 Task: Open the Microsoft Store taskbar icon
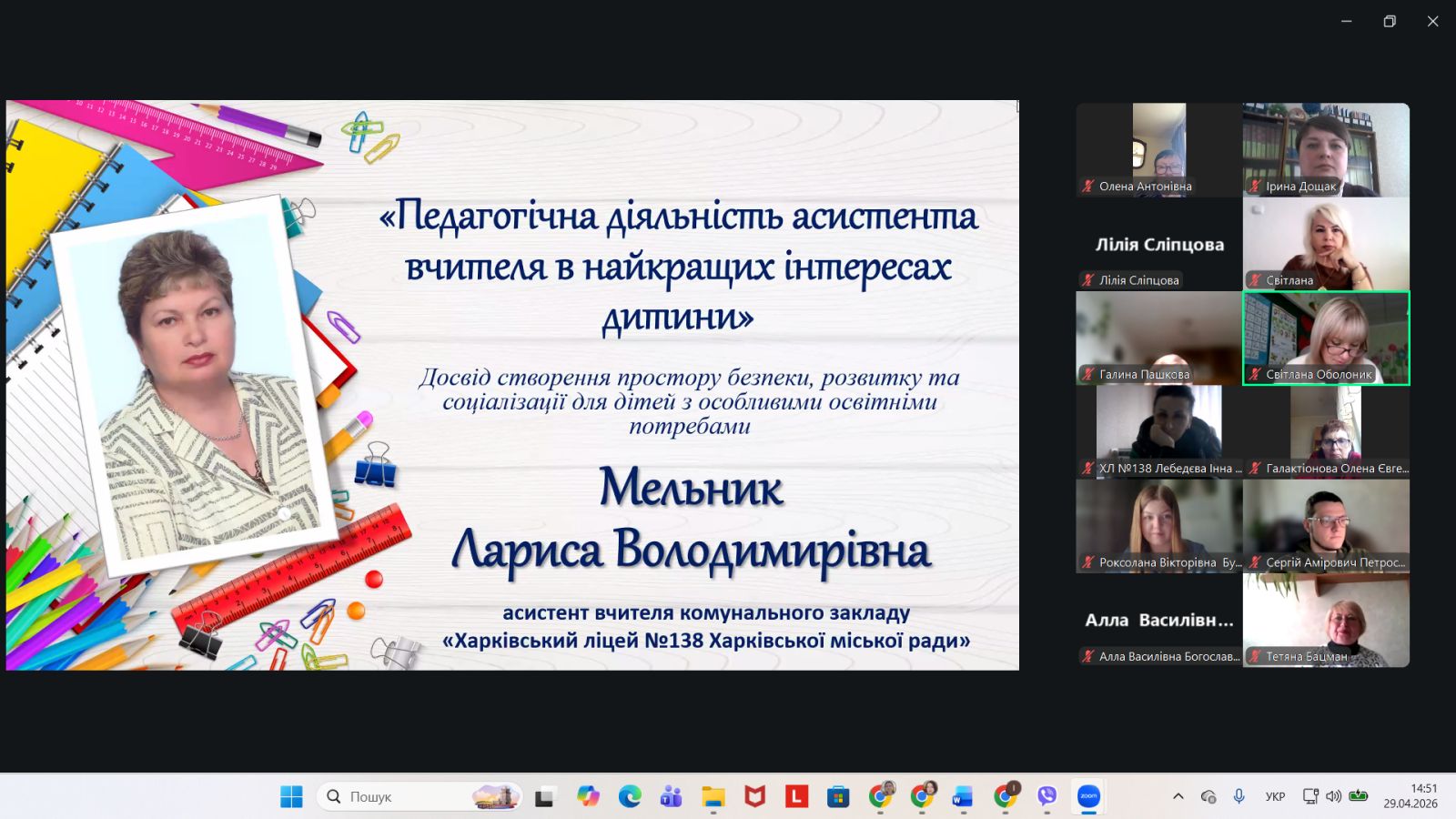[x=838, y=796]
